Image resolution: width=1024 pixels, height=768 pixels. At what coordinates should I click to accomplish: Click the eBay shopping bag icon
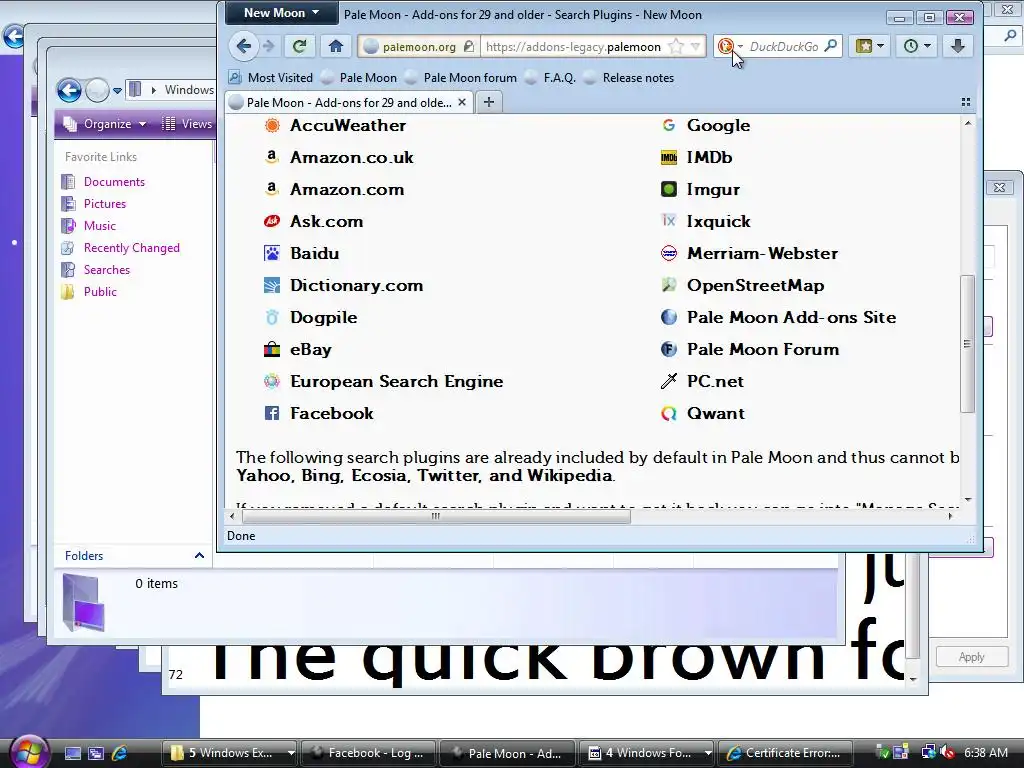point(272,349)
